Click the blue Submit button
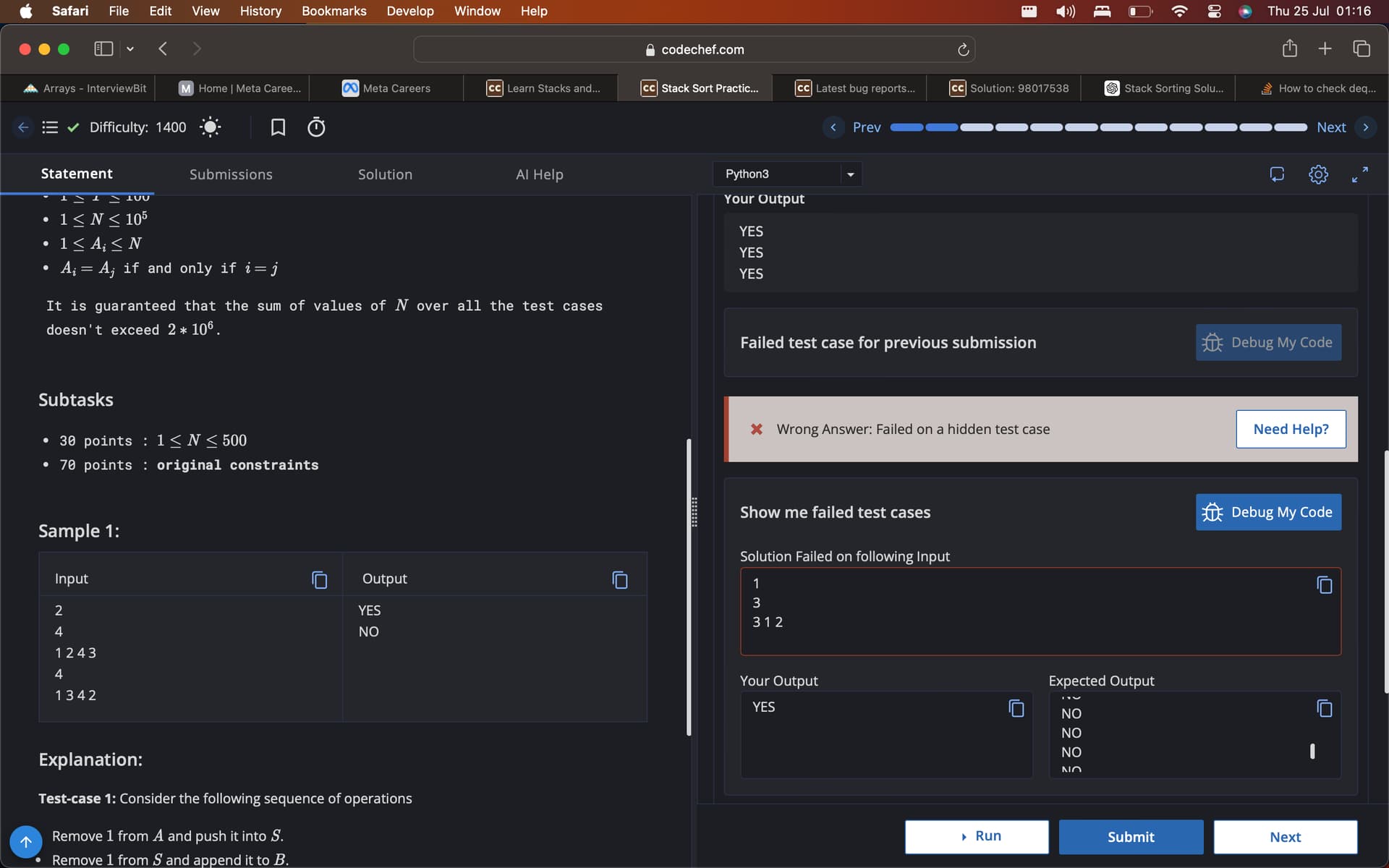The image size is (1389, 868). pyautogui.click(x=1131, y=837)
